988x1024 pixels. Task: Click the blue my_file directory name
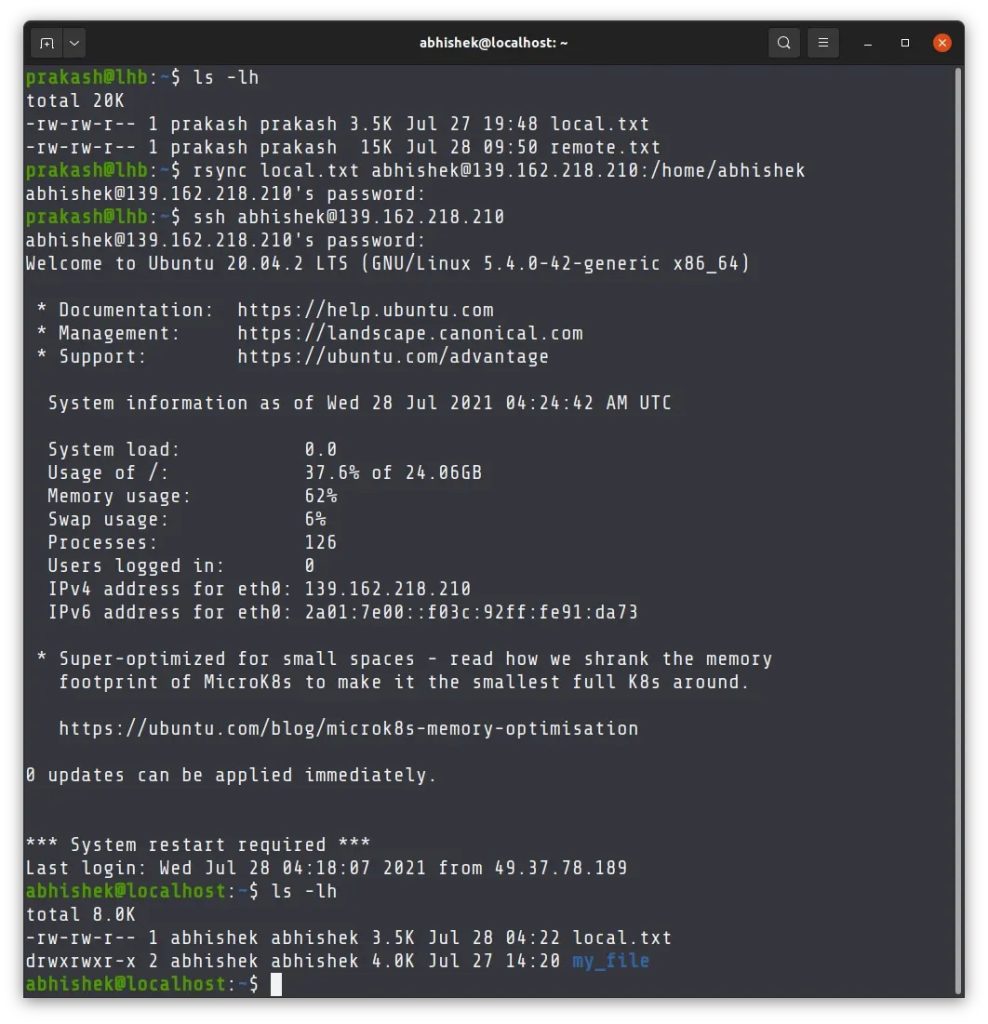[610, 961]
